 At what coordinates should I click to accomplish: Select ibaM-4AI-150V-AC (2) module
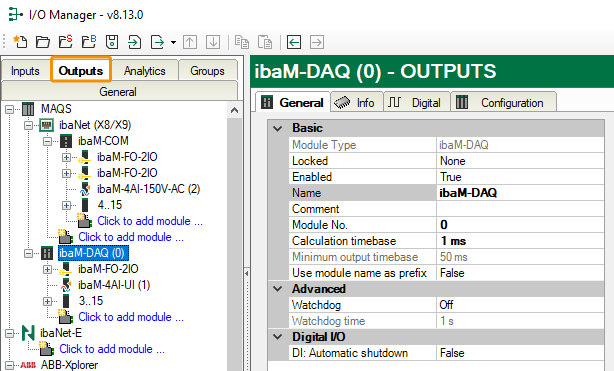148,189
